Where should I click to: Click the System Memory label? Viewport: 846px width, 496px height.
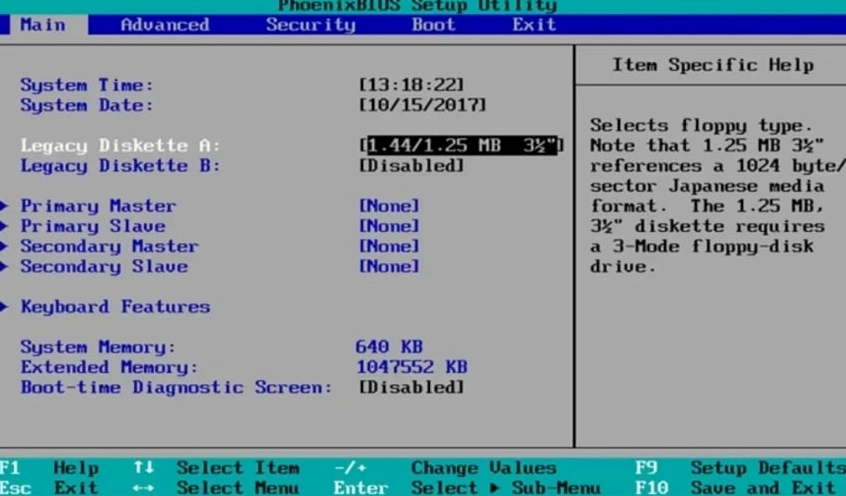(98, 347)
